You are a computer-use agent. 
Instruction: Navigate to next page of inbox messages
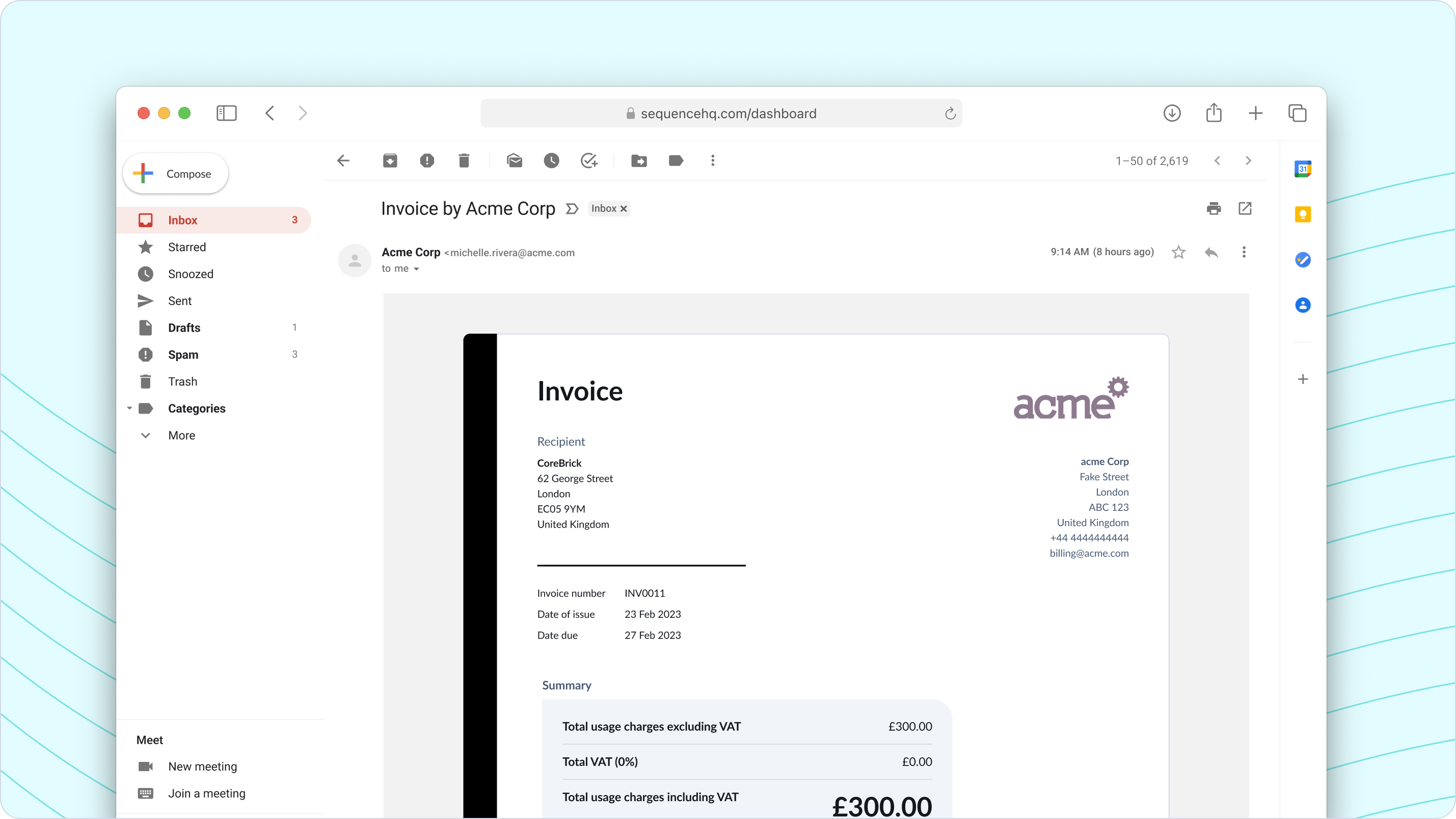(1249, 161)
